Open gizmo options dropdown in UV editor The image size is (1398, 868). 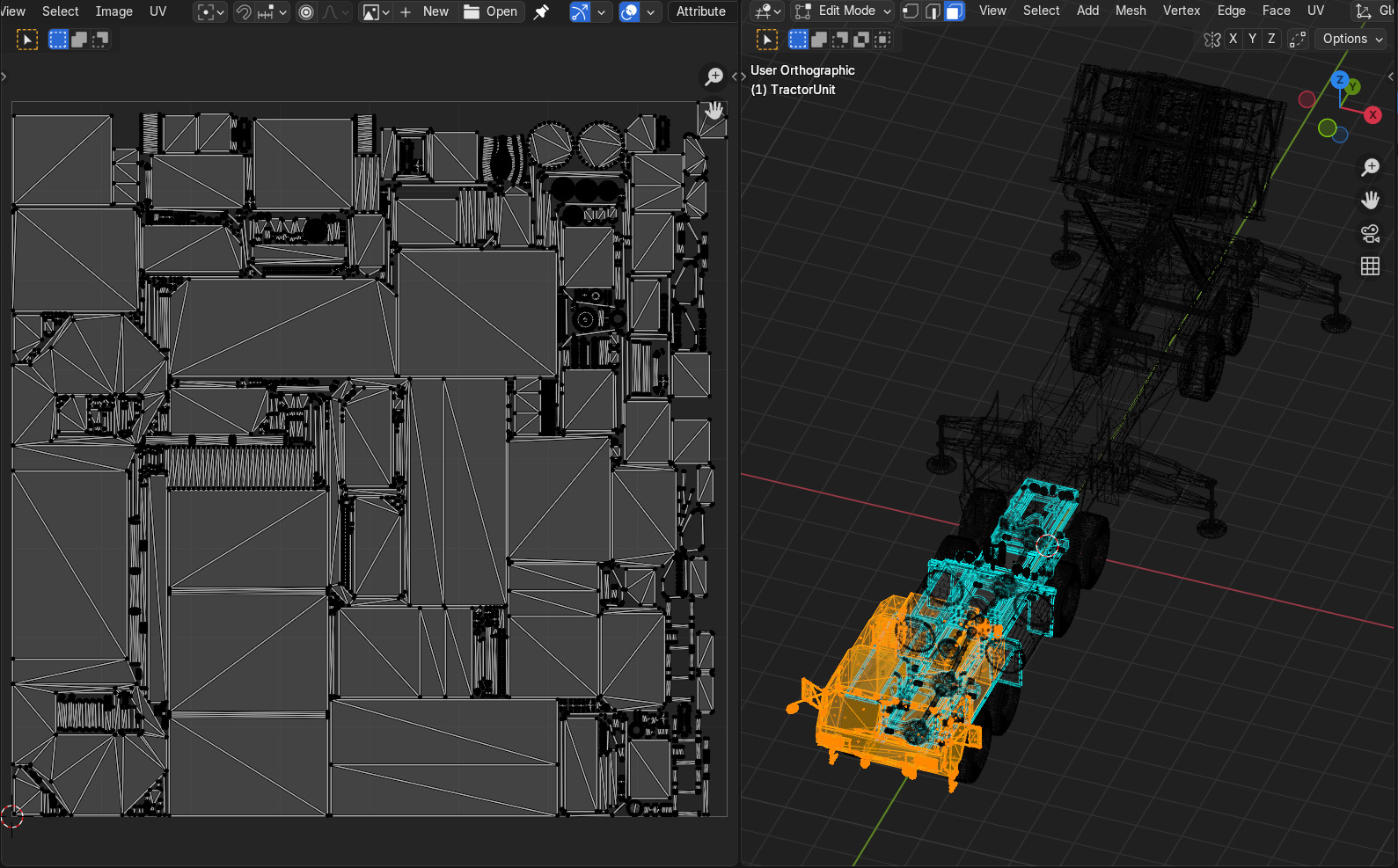(x=602, y=11)
